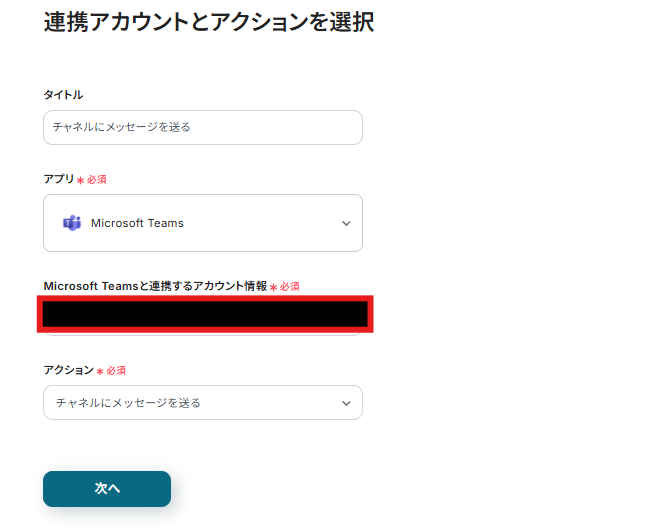The image size is (655, 532).
Task: Open the アプリ combo box
Action: (x=202, y=223)
